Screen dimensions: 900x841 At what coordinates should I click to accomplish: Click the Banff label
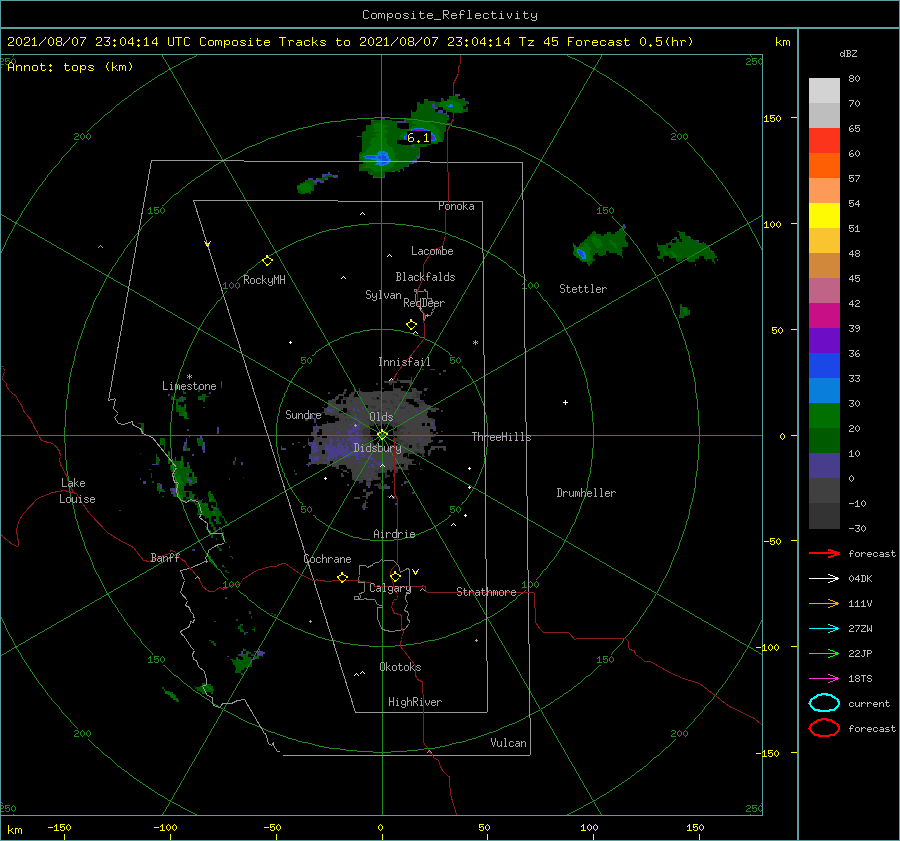pyautogui.click(x=165, y=557)
